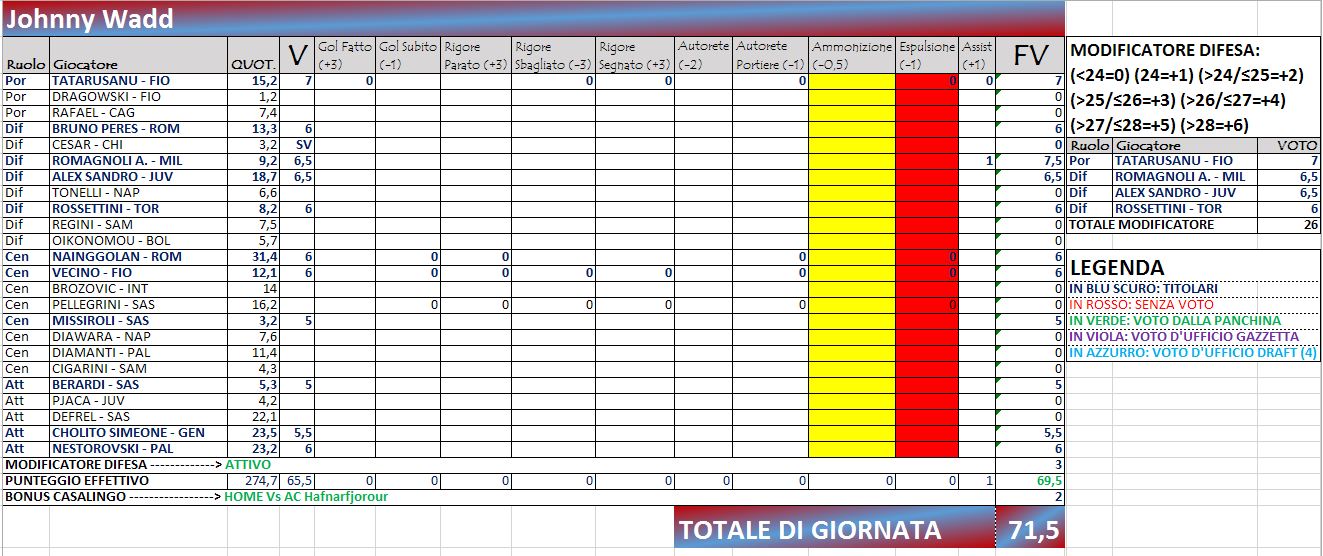Click the 'DRAGOWSKI - FIO' player cell
Image resolution: width=1323 pixels, height=556 pixels.
(138, 96)
